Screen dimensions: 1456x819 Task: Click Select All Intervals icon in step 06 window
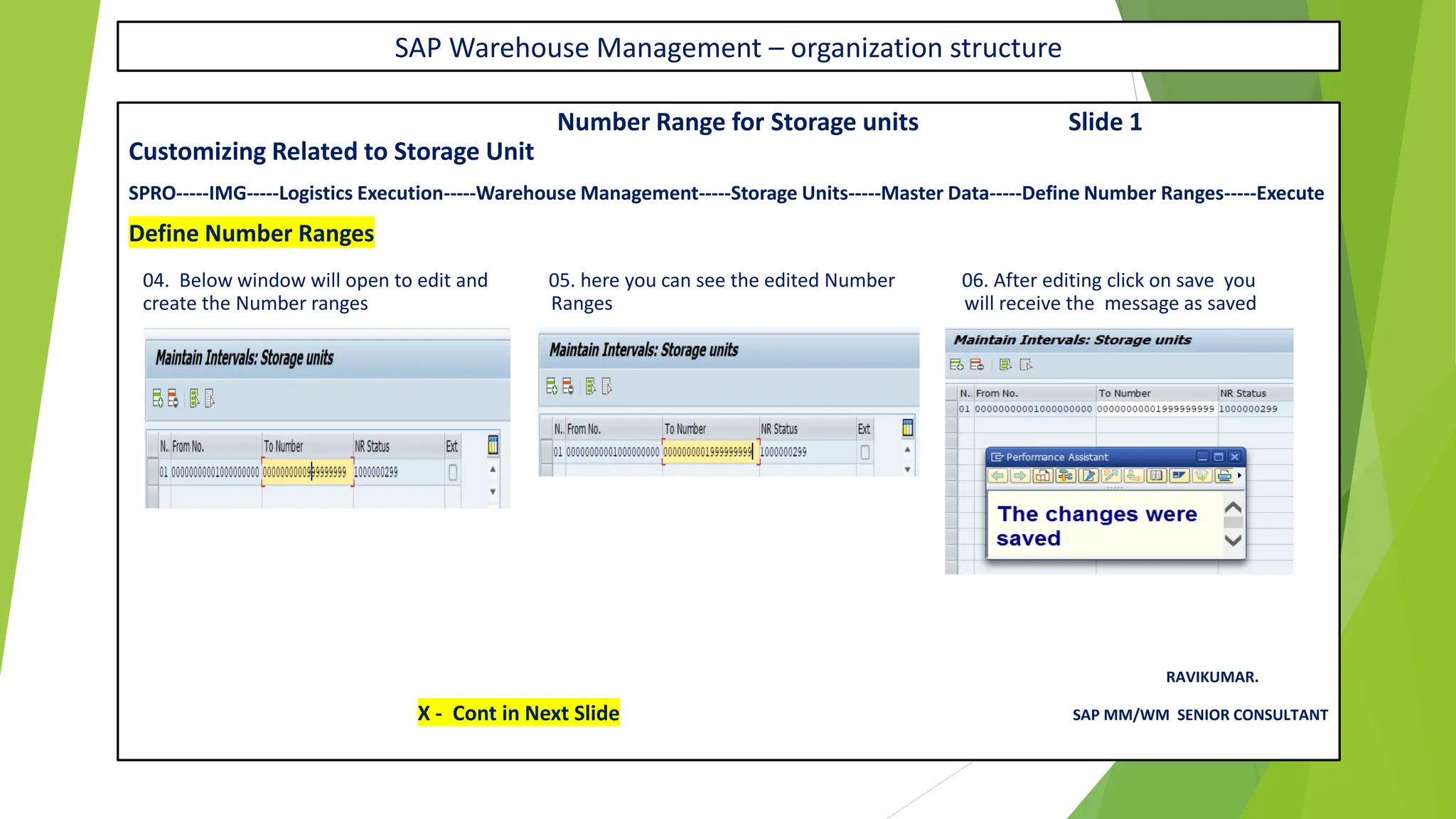coord(1005,365)
